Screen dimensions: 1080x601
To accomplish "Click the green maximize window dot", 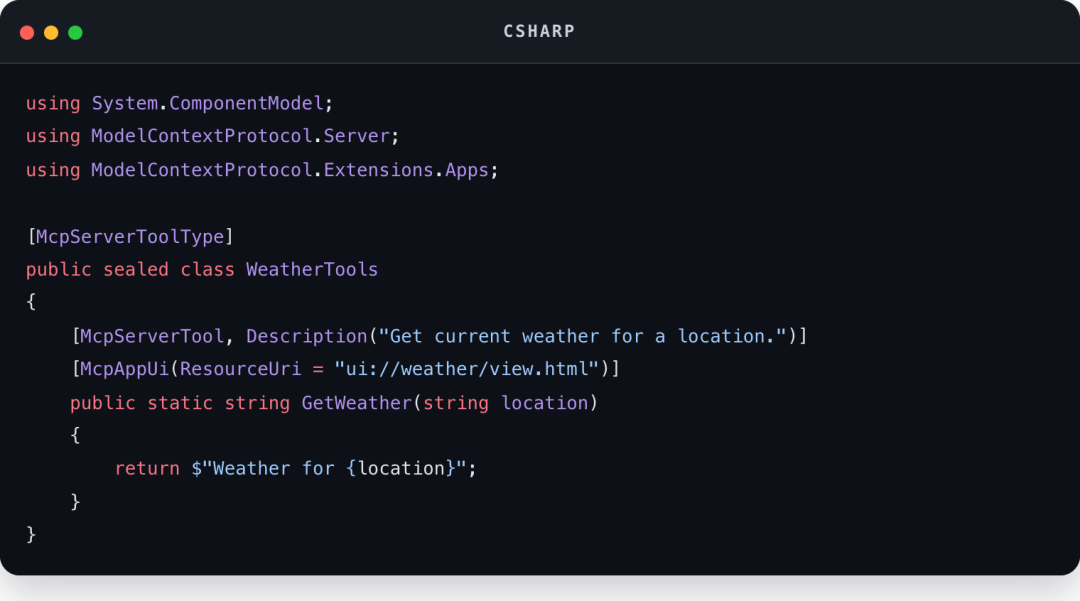I will tap(75, 32).
